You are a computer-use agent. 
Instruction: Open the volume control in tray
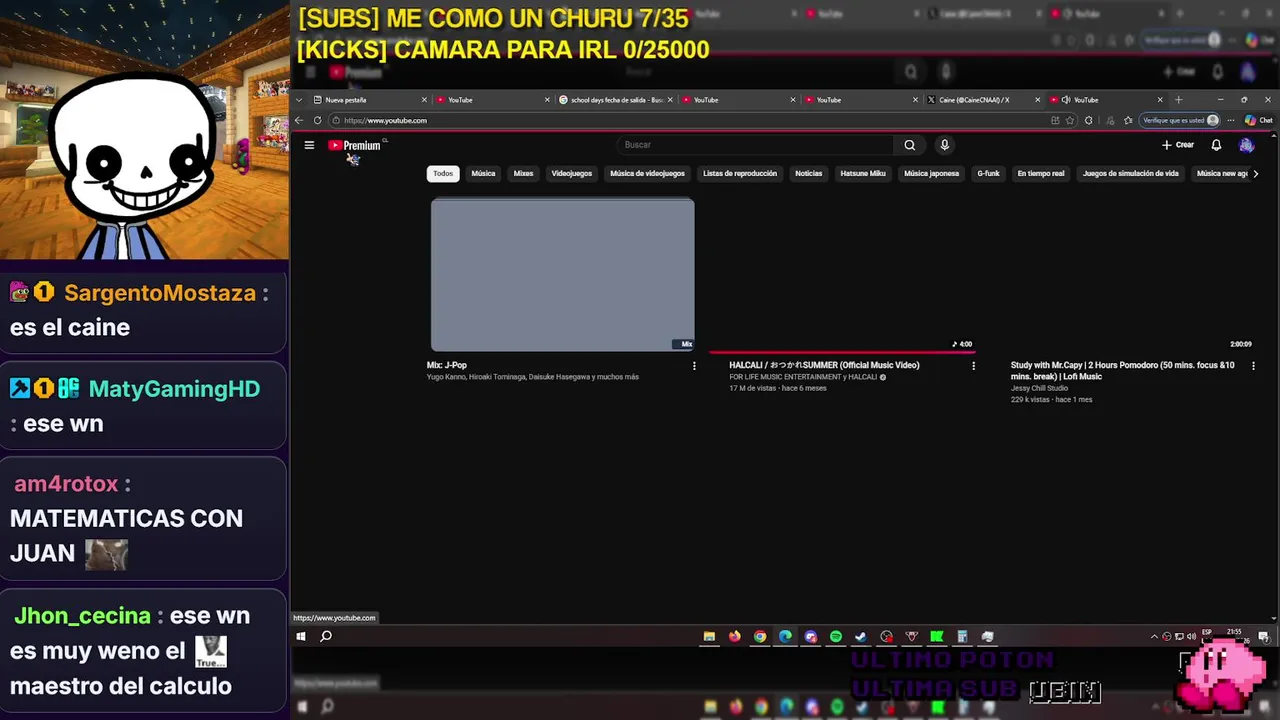(x=1191, y=636)
